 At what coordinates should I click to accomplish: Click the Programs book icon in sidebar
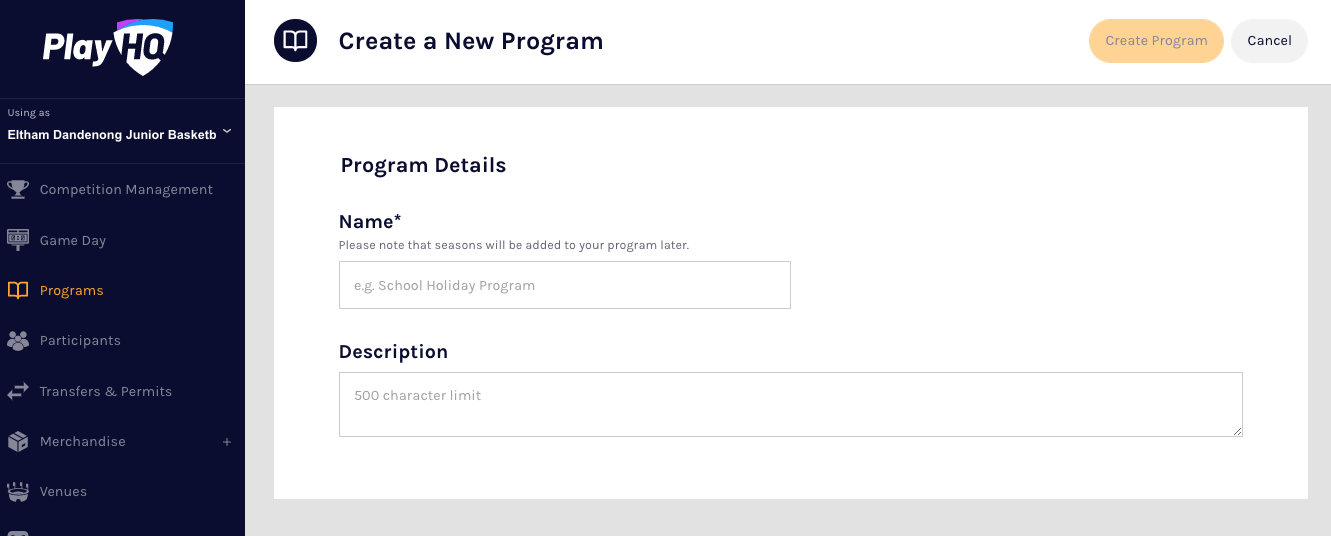click(x=18, y=291)
